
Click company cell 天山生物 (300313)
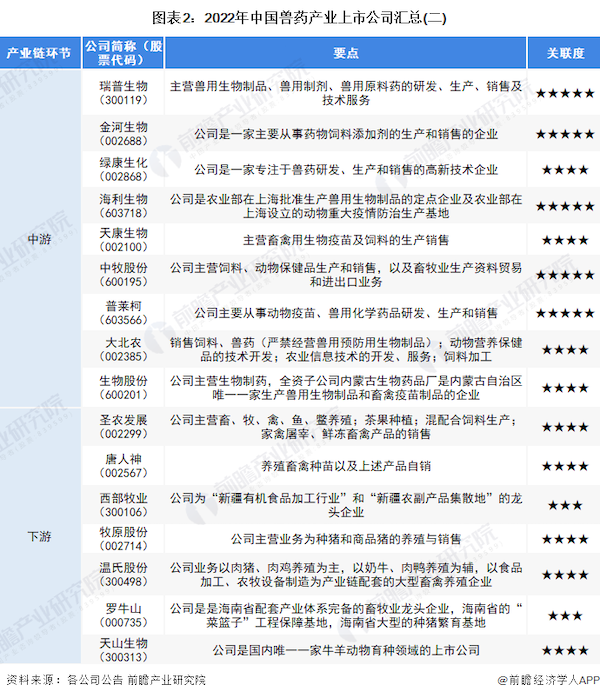tap(123, 650)
